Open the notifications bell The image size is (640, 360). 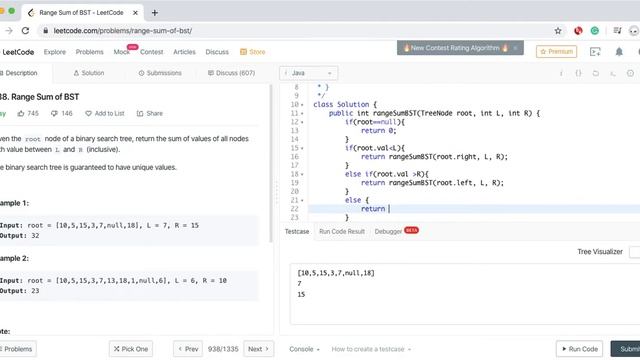619,52
